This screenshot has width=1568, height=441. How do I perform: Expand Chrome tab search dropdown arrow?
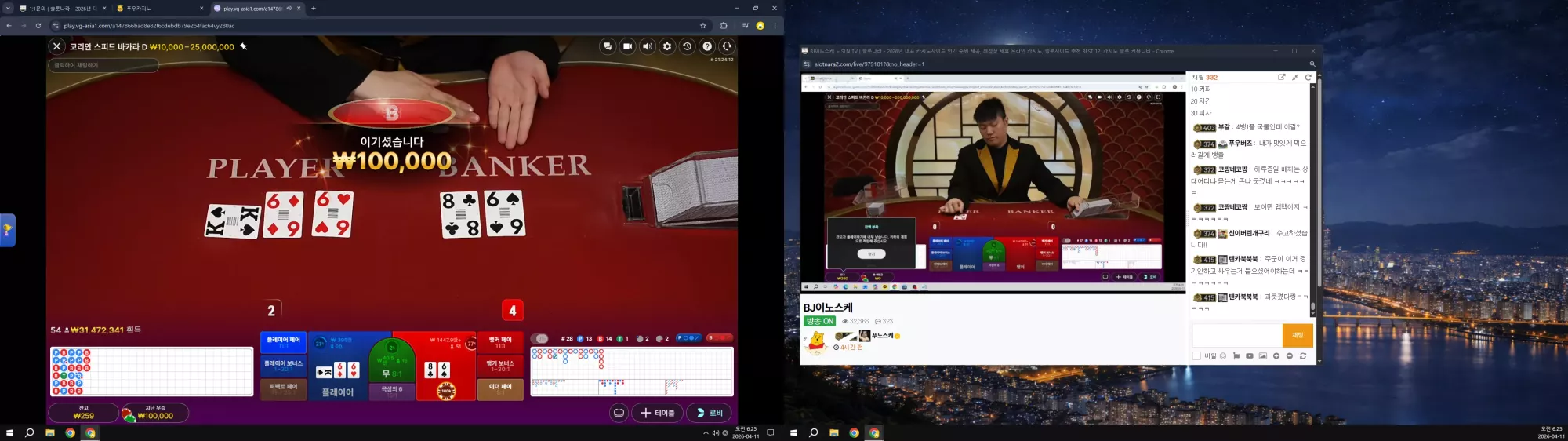(8, 8)
